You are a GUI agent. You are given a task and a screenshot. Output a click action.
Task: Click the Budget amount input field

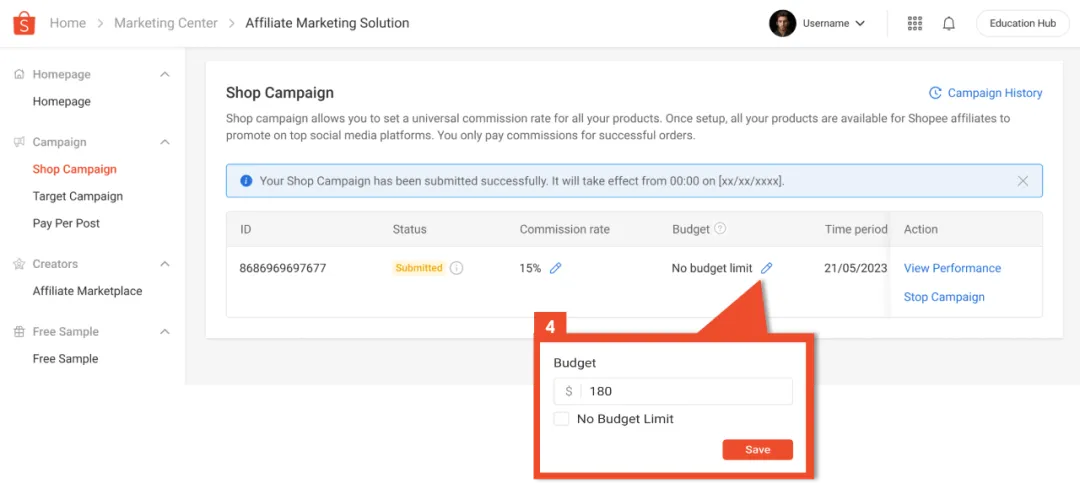click(673, 391)
